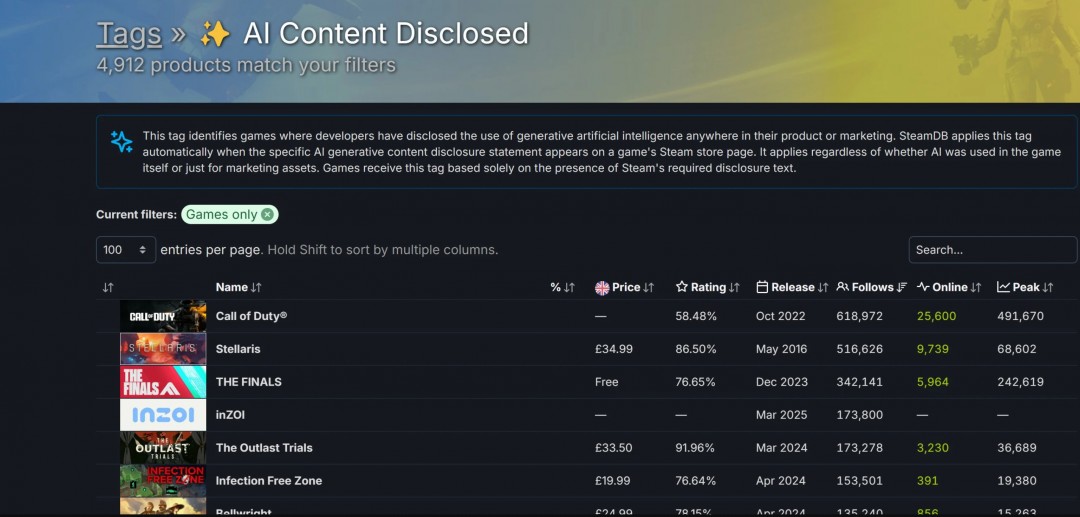Click the star Rating header icon
The image size is (1080, 517).
(x=682, y=287)
